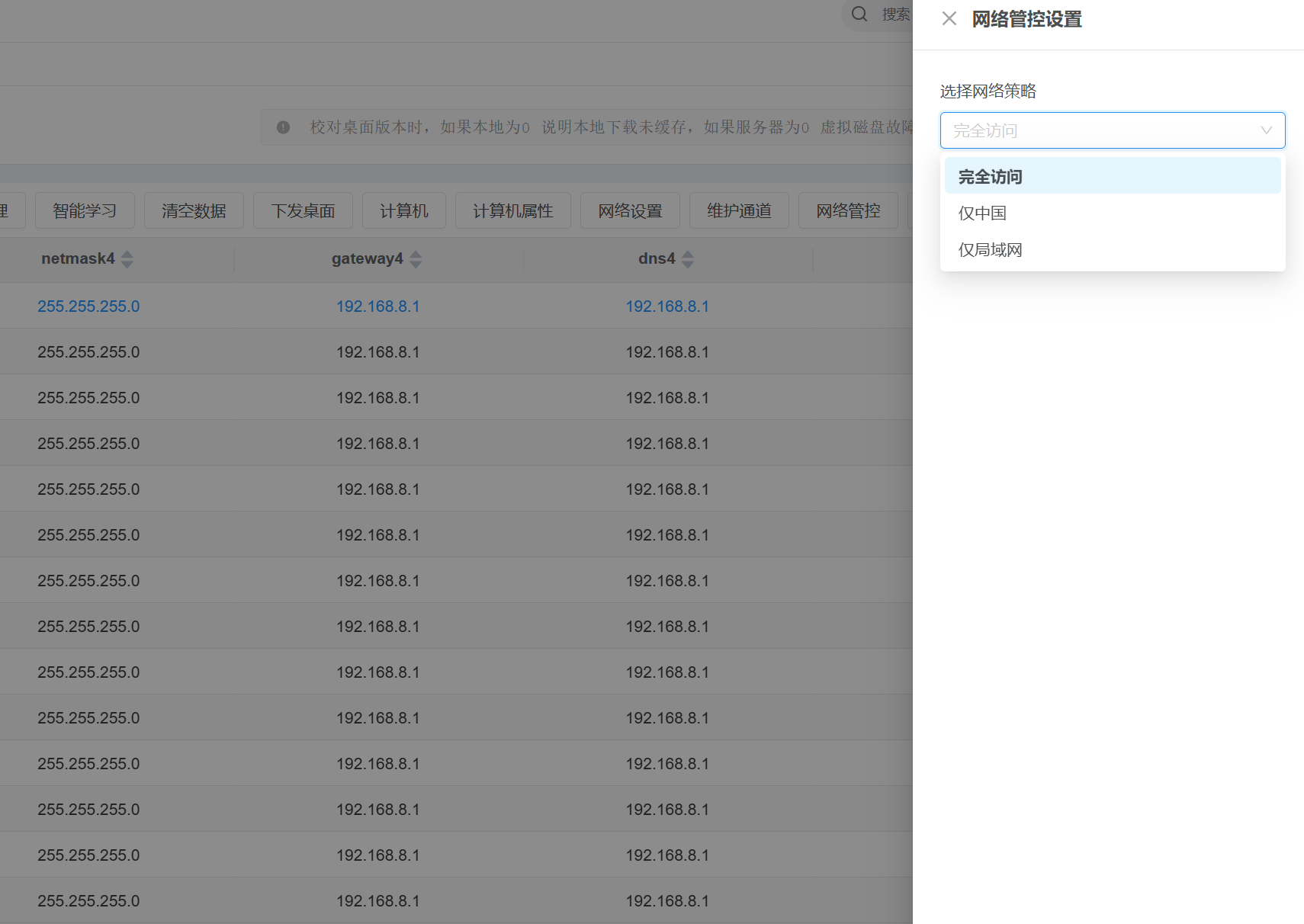1304x924 pixels.
Task: Choose the 仅中国 policy option
Action: tap(982, 213)
